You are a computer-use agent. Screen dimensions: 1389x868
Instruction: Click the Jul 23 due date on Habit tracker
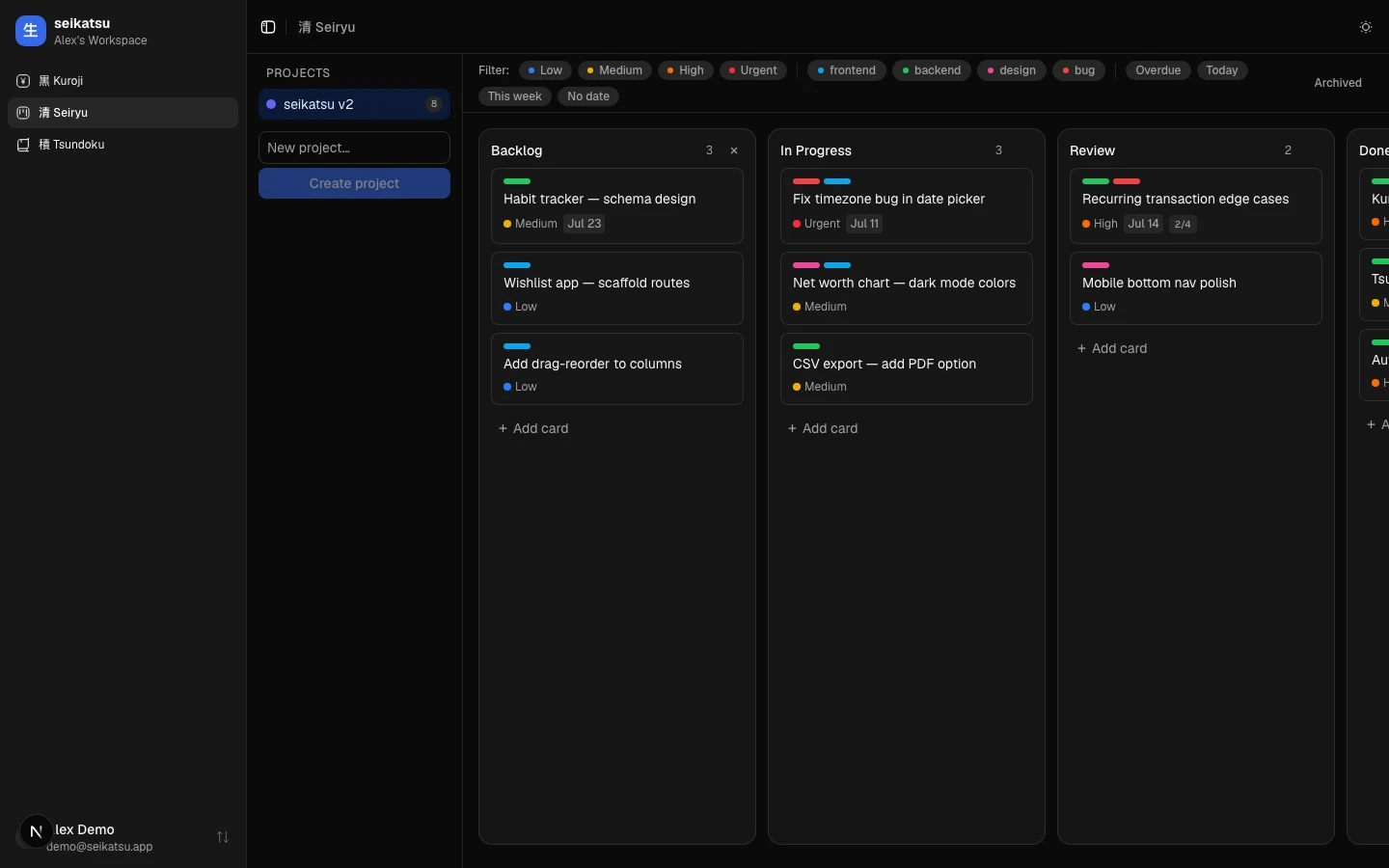585,224
